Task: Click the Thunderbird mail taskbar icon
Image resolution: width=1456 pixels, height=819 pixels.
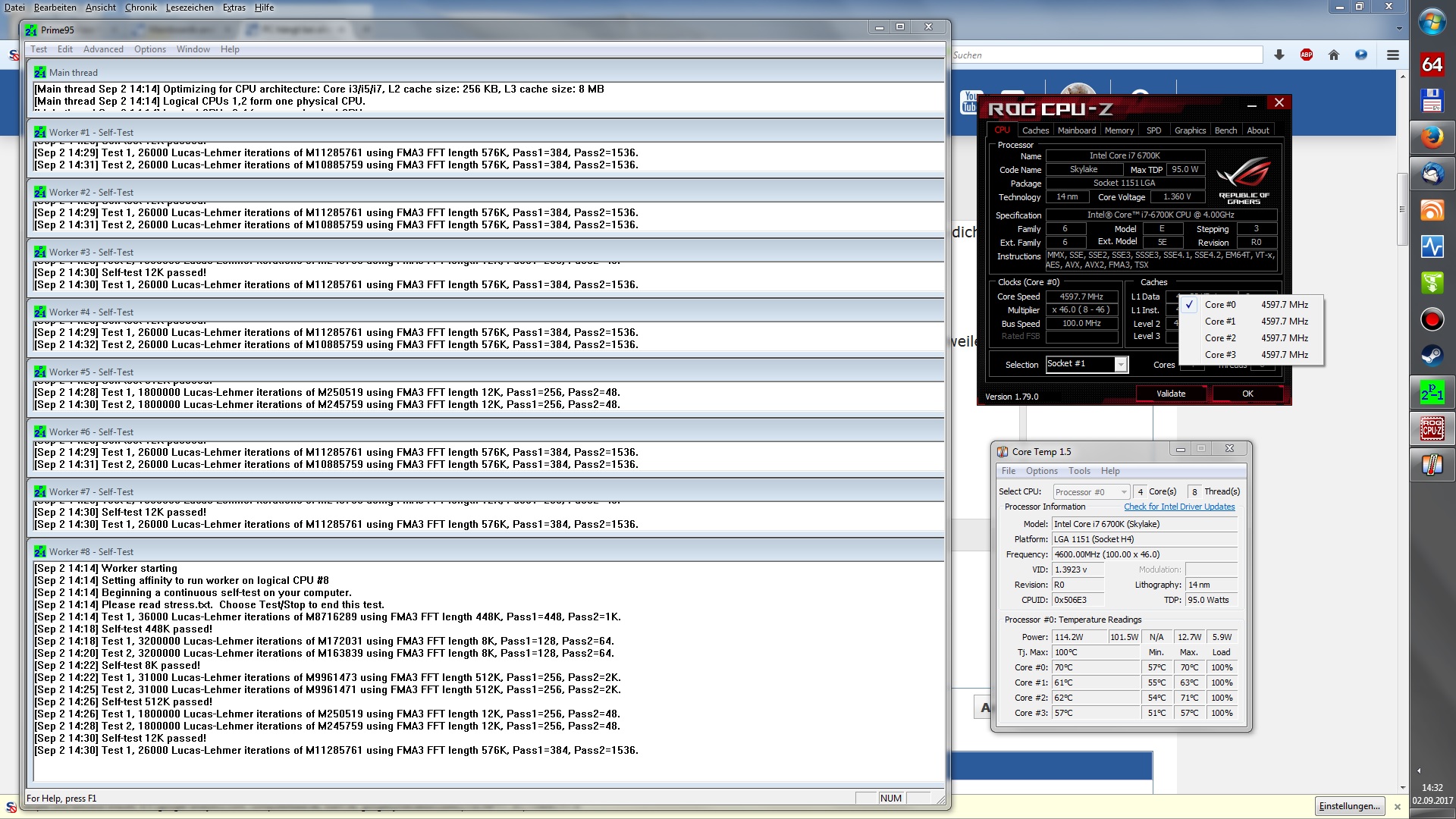Action: coord(1432,174)
